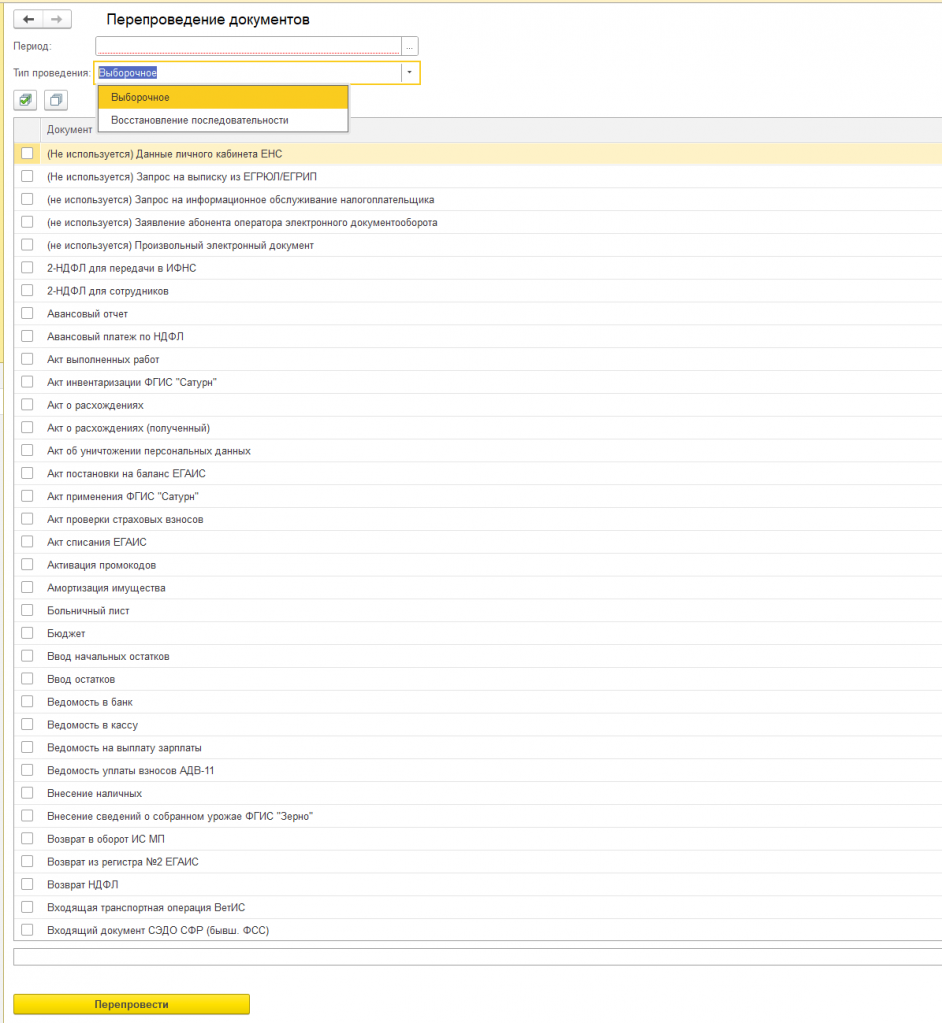Select row Акт о расхождениях (полученный)
This screenshot has height=1023, width=942.
pos(478,428)
